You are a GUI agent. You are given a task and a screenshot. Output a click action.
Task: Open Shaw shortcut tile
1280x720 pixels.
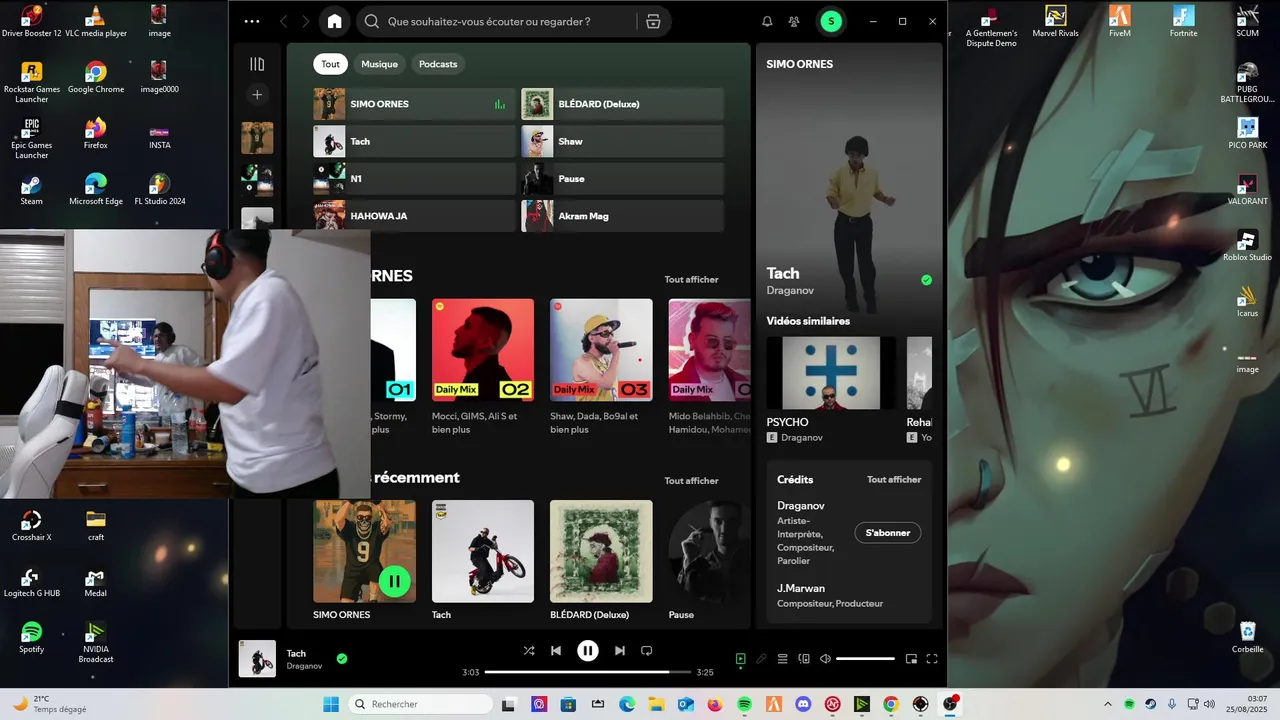[622, 141]
